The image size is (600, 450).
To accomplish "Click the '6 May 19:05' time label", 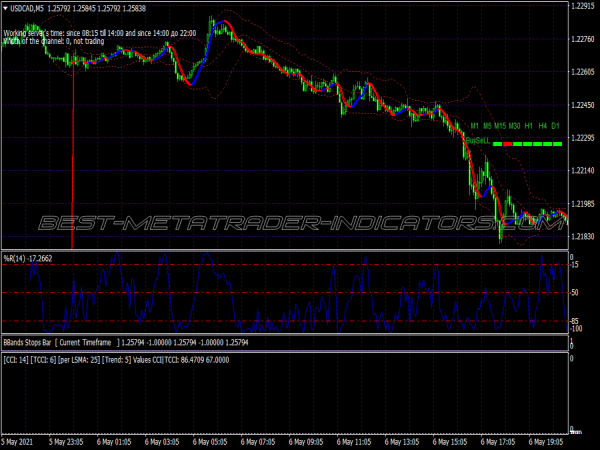I will (x=546, y=442).
